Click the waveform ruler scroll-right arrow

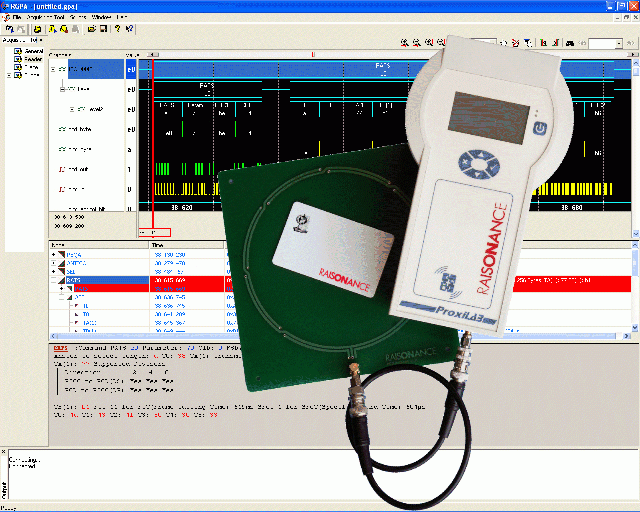(633, 54)
